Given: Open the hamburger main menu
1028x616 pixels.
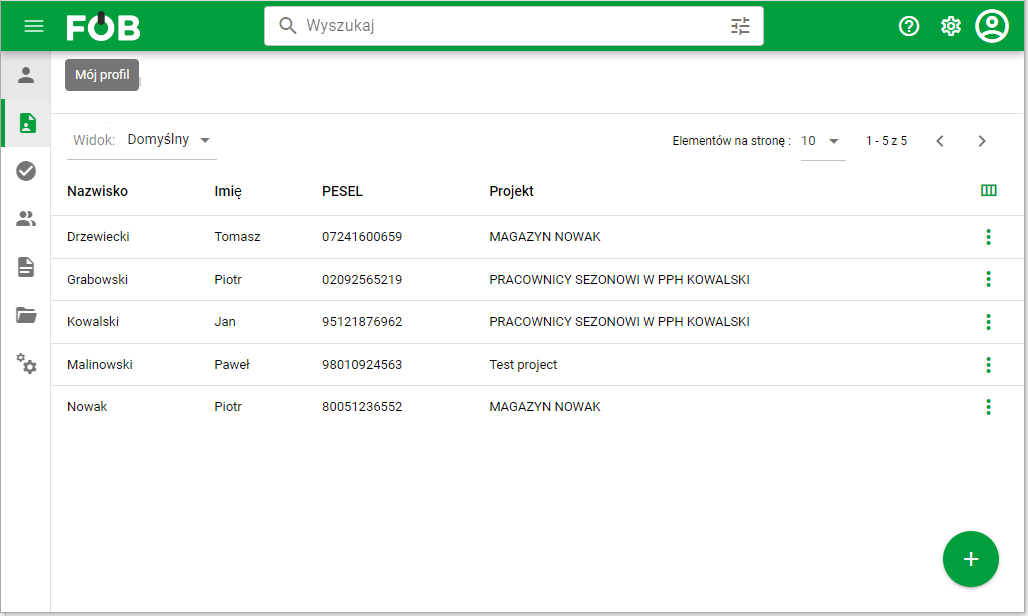Looking at the screenshot, I should [33, 26].
